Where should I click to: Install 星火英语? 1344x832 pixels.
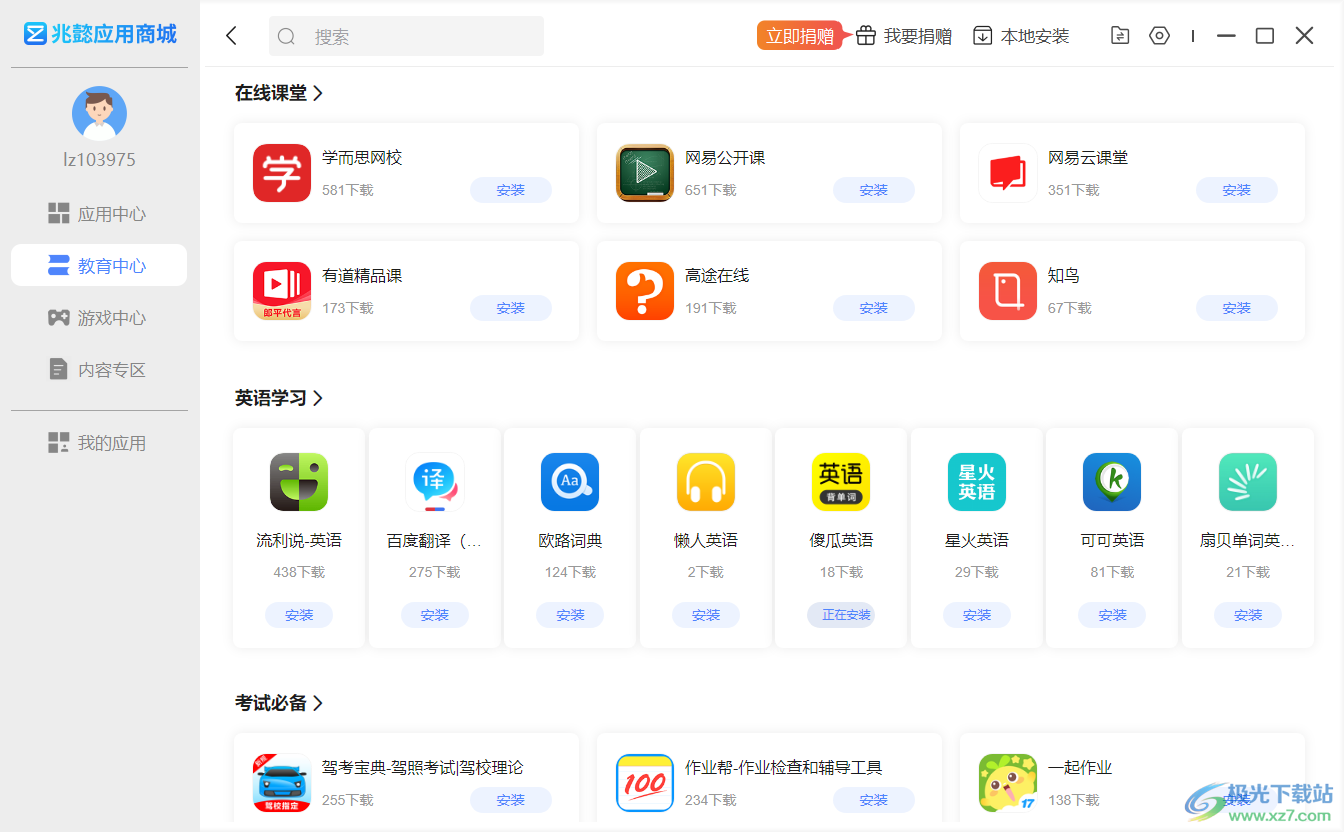click(977, 615)
